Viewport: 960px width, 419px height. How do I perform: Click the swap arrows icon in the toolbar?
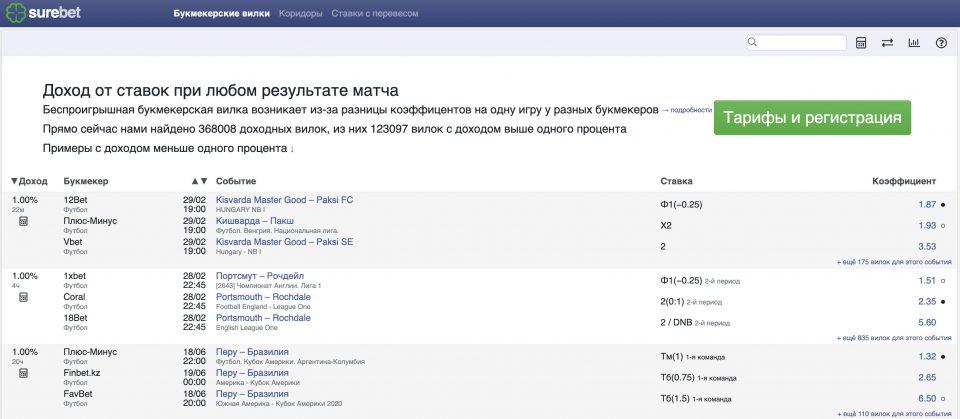(887, 43)
